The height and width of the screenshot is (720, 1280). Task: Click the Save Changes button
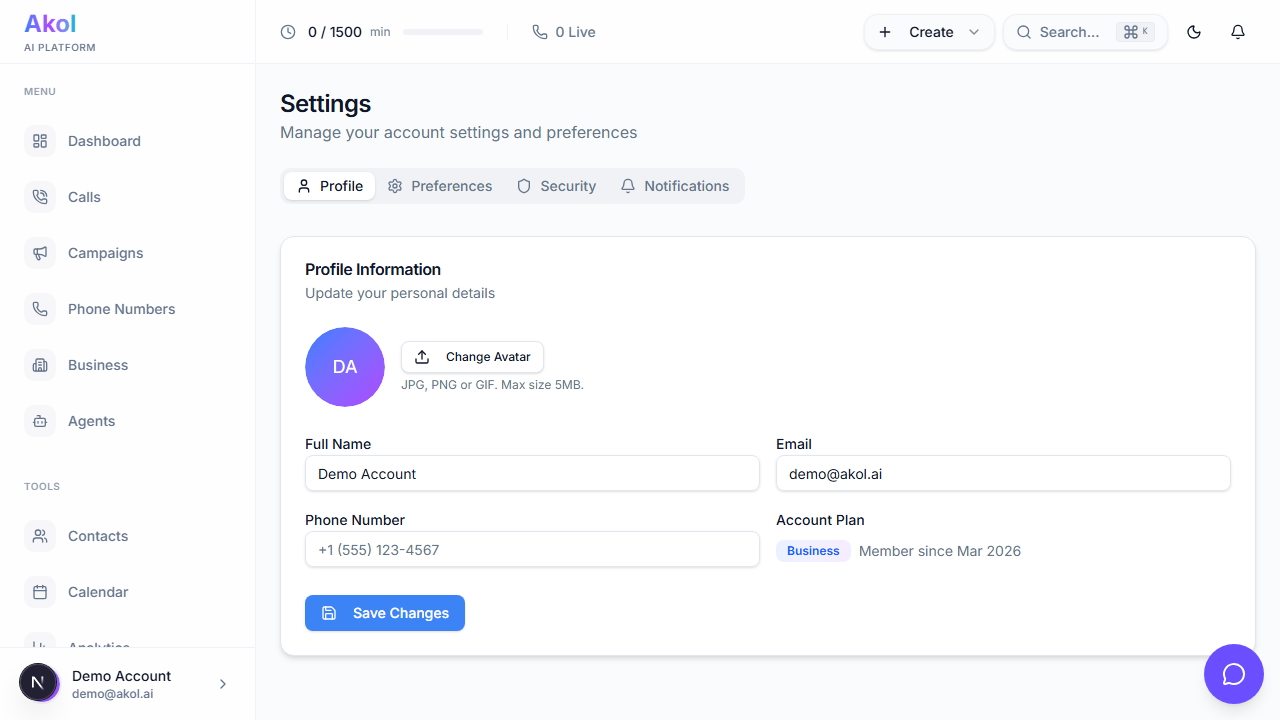coord(385,613)
